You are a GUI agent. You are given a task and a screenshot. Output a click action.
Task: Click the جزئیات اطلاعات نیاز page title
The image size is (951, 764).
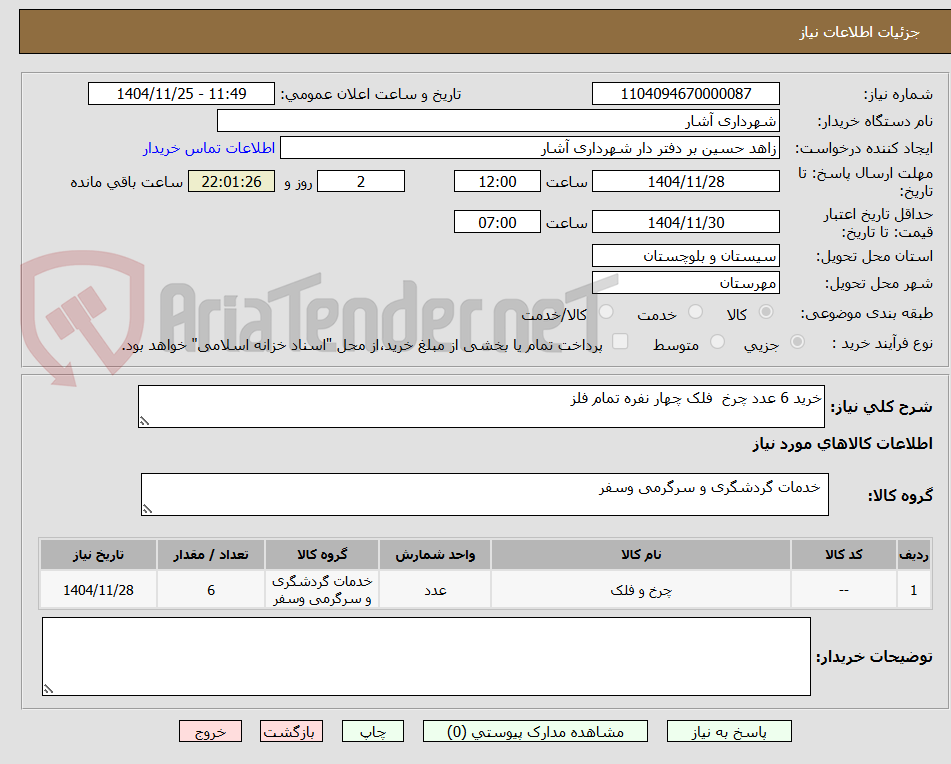pyautogui.click(x=859, y=32)
